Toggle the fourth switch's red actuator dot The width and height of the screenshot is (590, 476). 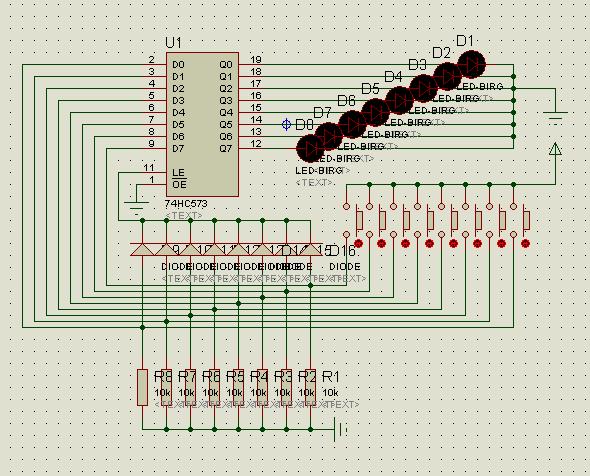pyautogui.click(x=429, y=243)
